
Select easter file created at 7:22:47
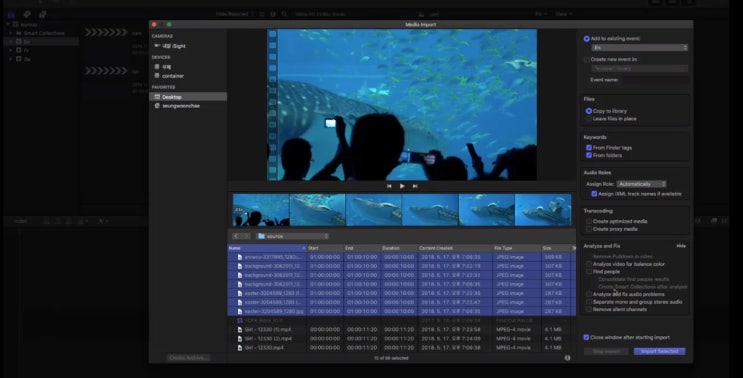point(402,302)
